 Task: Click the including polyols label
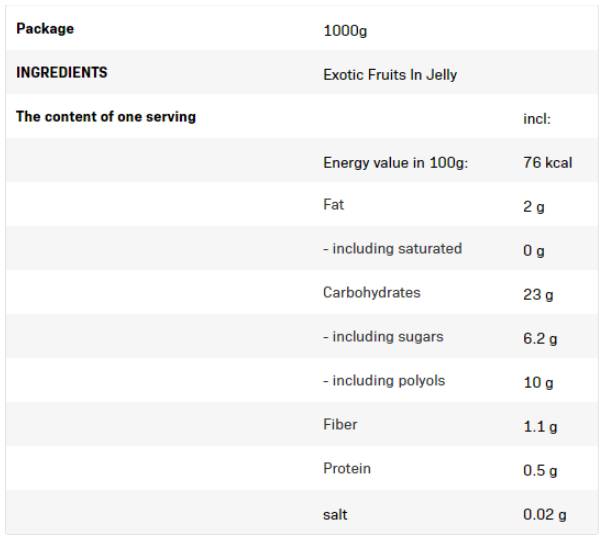(384, 381)
